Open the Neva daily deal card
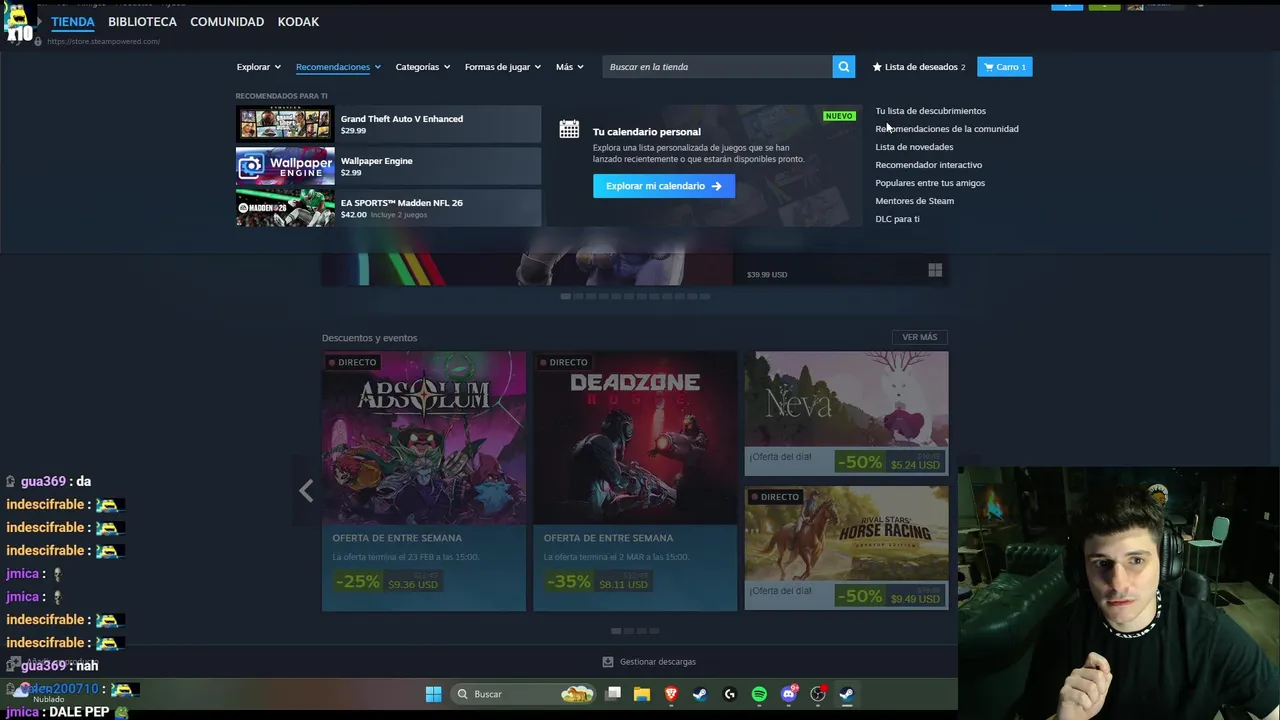Image resolution: width=1280 pixels, height=720 pixels. [x=846, y=414]
